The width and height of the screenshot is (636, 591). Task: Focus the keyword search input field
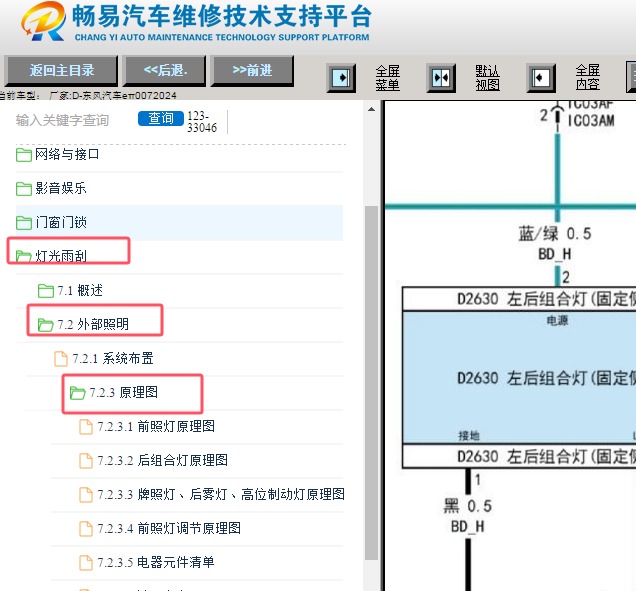73,120
